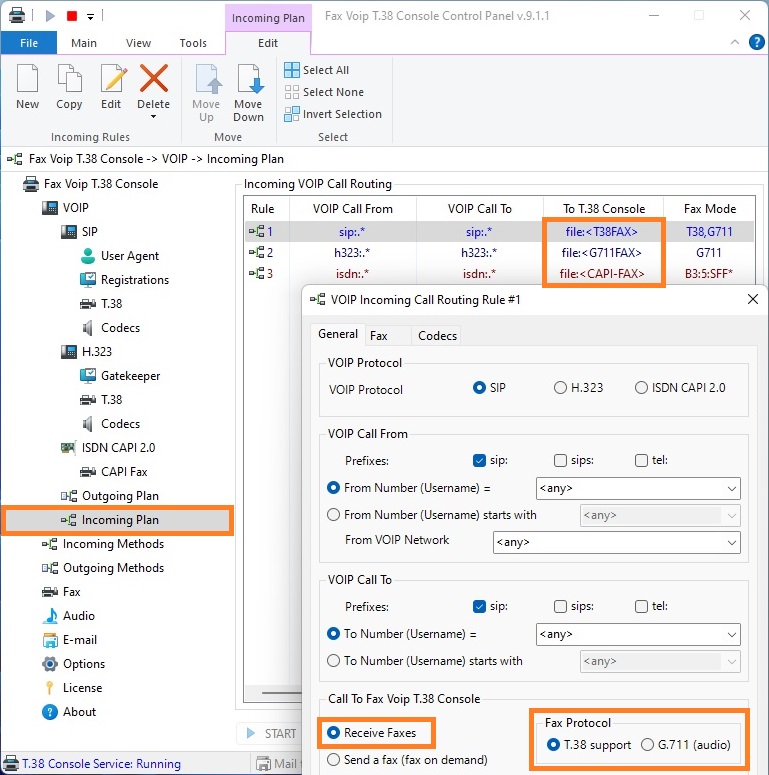Click the Copy rule icon
The height and width of the screenshot is (775, 769).
[69, 78]
